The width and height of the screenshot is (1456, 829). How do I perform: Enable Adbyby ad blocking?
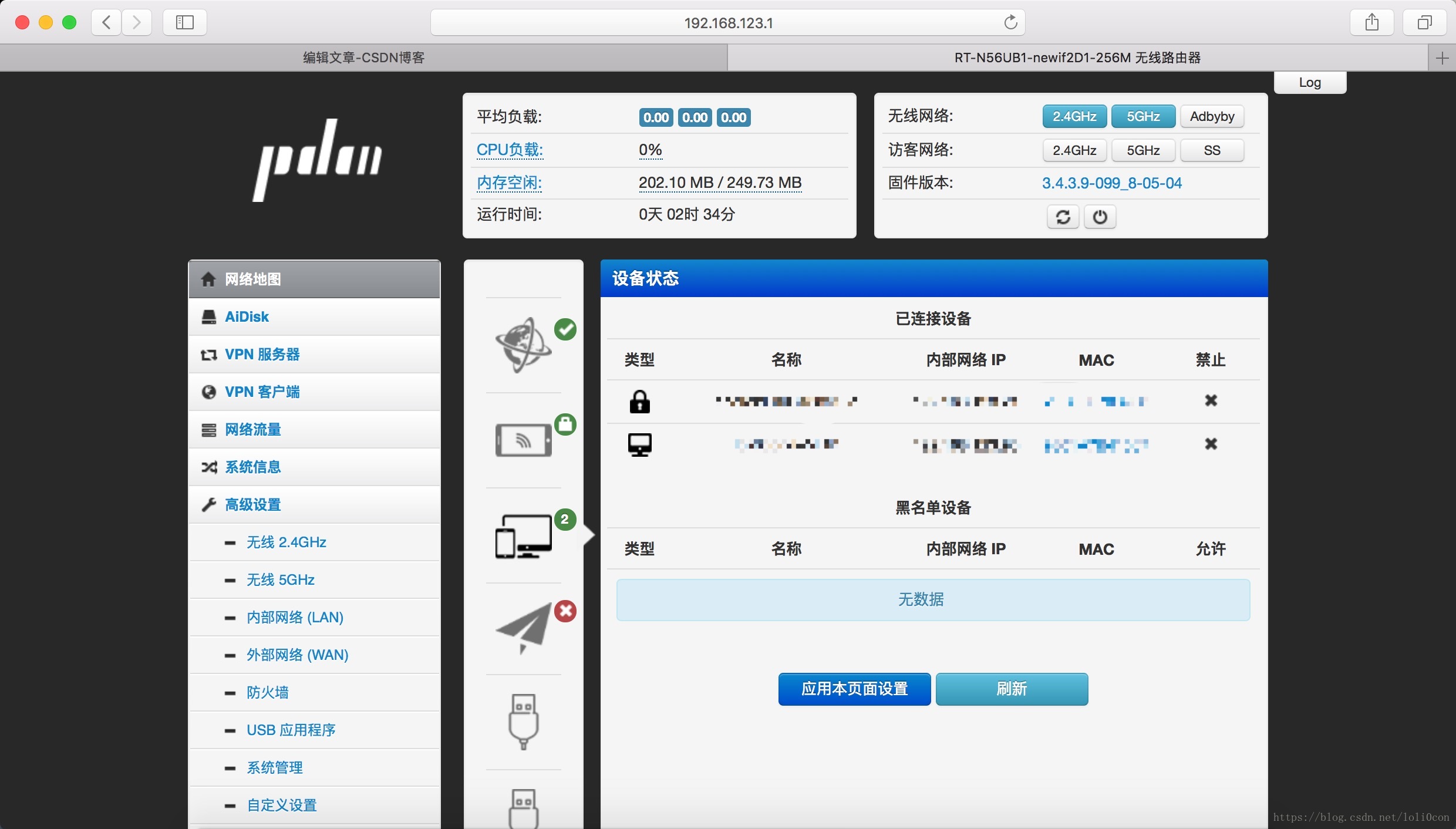1212,116
